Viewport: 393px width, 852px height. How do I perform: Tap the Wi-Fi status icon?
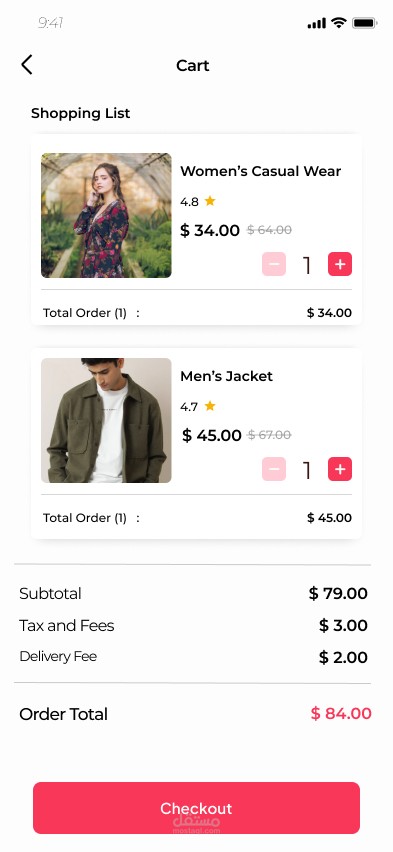[x=339, y=23]
